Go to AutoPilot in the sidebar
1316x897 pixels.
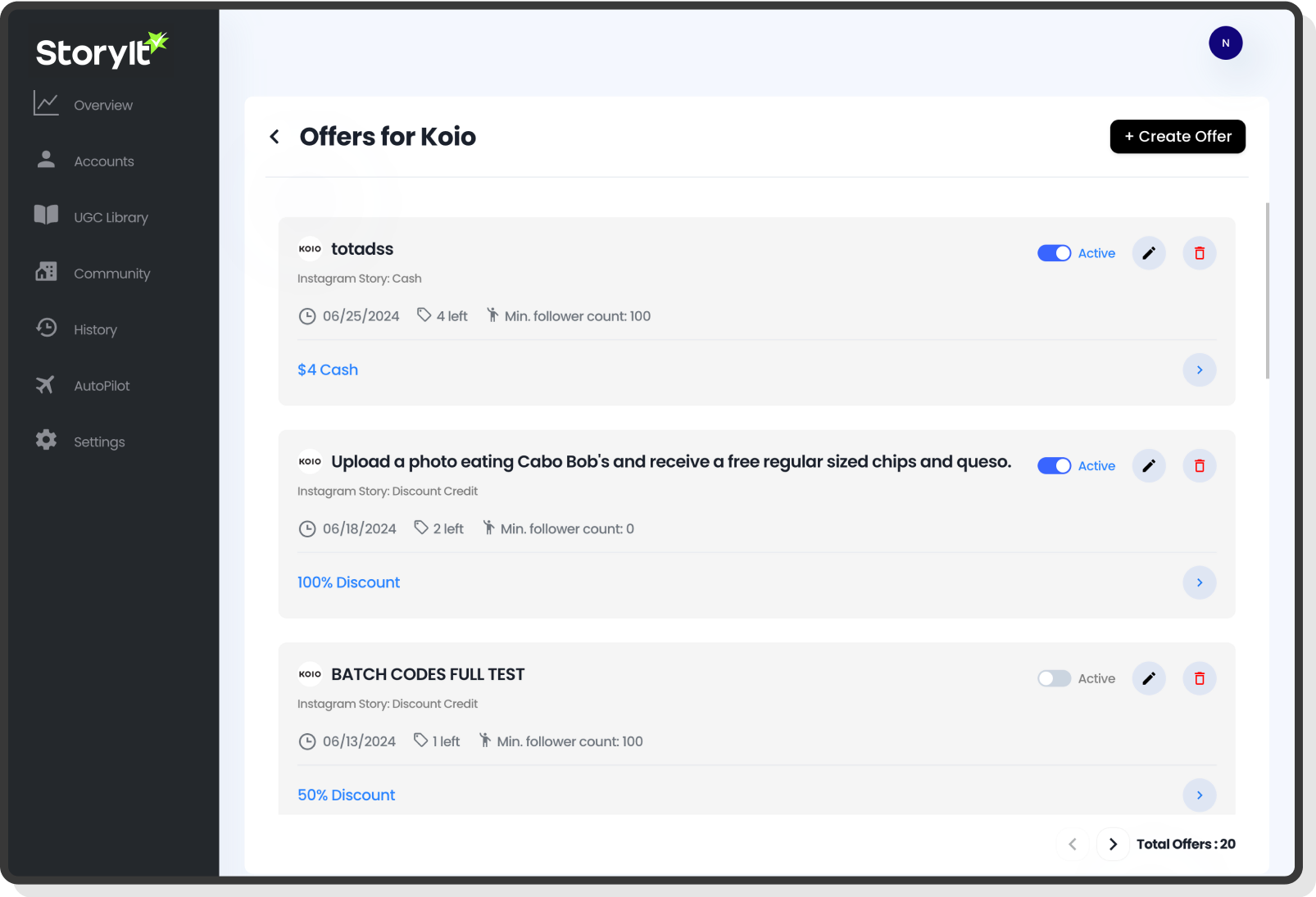coord(102,386)
